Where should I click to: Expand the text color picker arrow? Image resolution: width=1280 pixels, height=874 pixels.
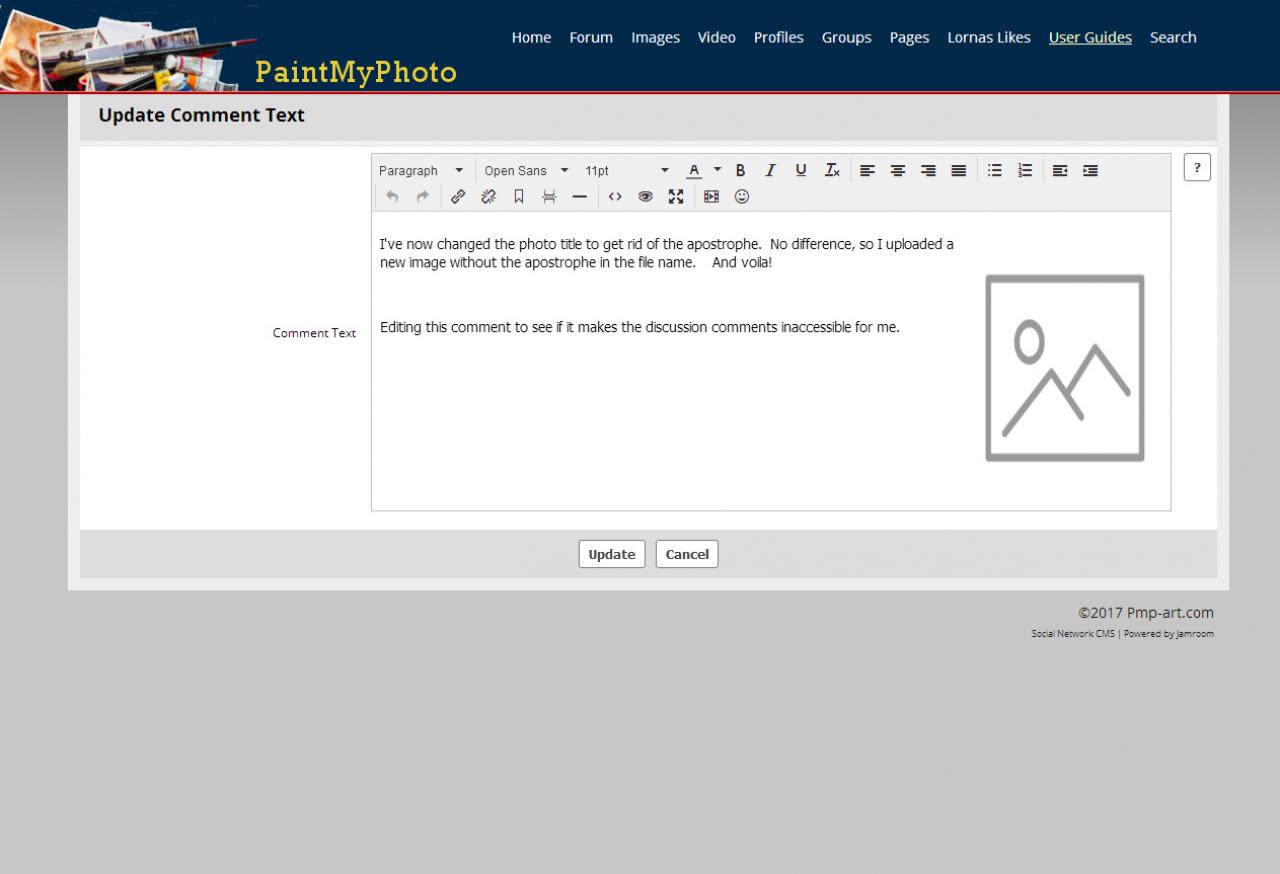[717, 171]
